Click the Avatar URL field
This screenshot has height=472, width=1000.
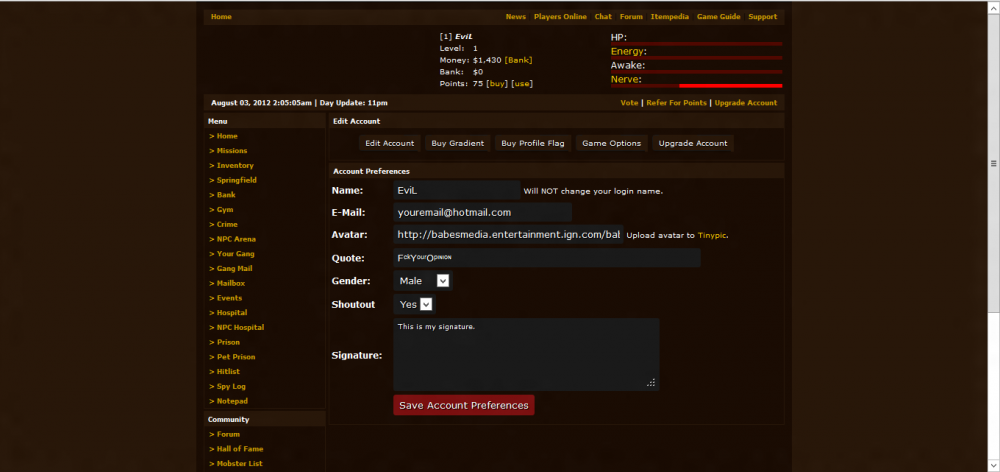[x=507, y=235]
